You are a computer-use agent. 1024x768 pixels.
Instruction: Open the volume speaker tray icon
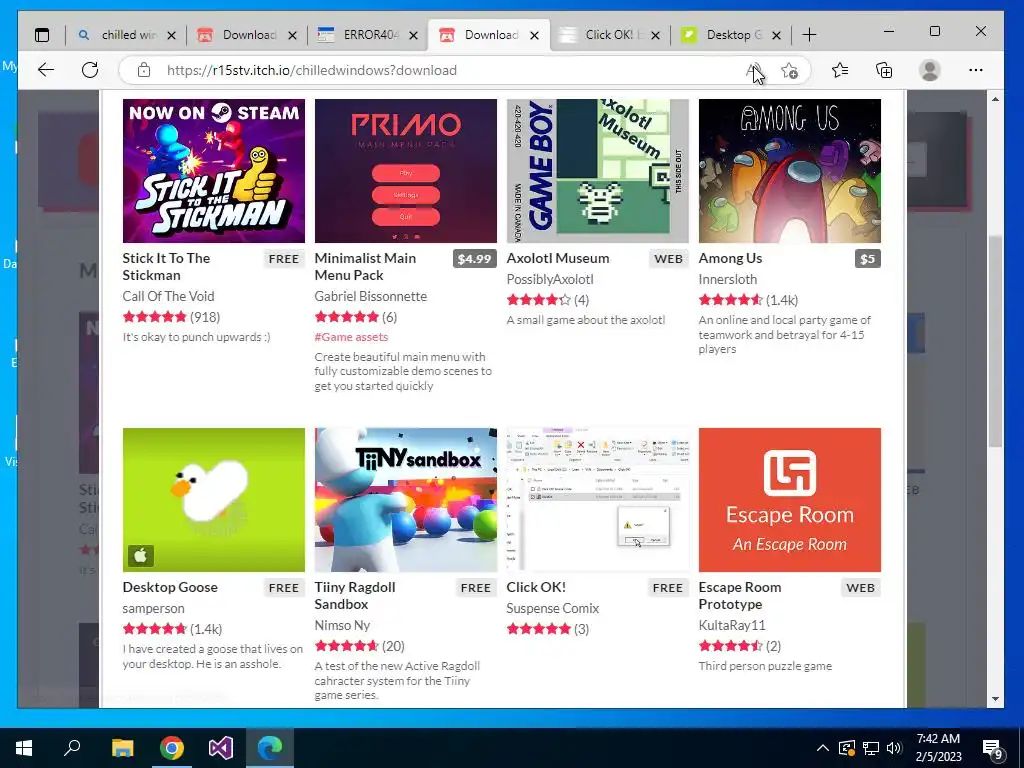(895, 748)
